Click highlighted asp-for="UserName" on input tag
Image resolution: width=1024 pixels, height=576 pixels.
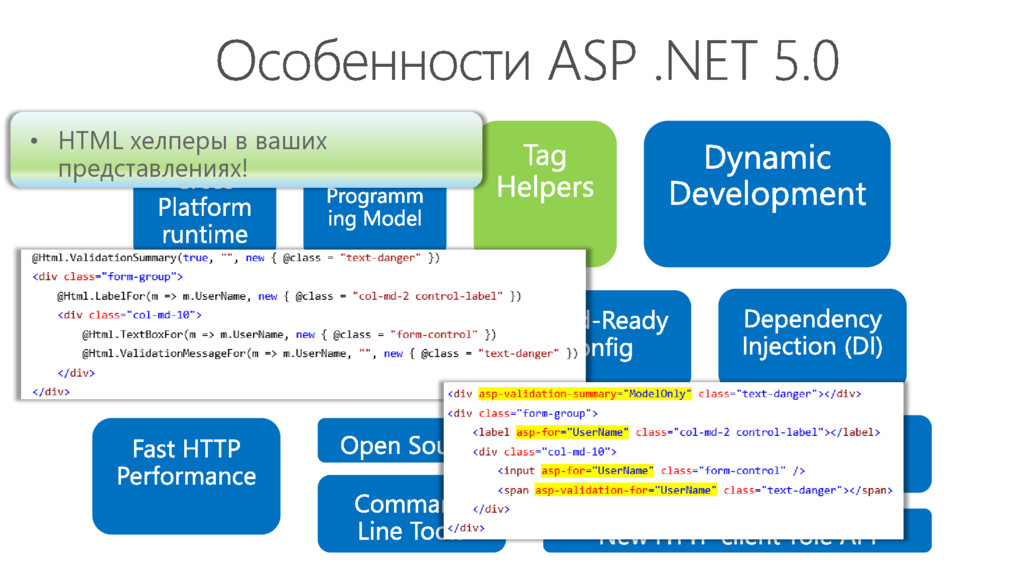597,471
